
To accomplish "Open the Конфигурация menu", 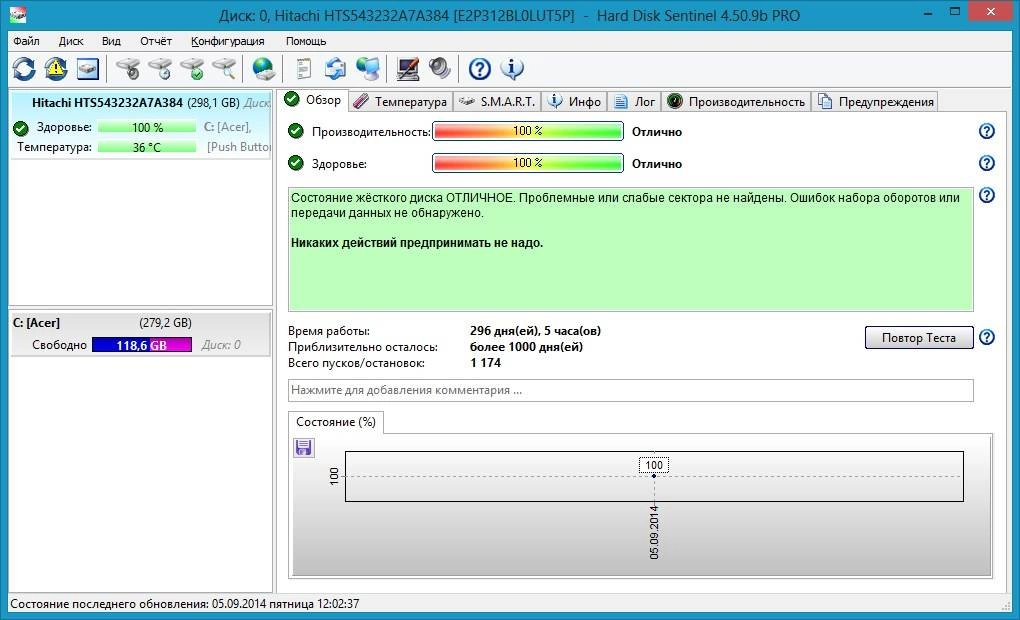I will click(228, 41).
